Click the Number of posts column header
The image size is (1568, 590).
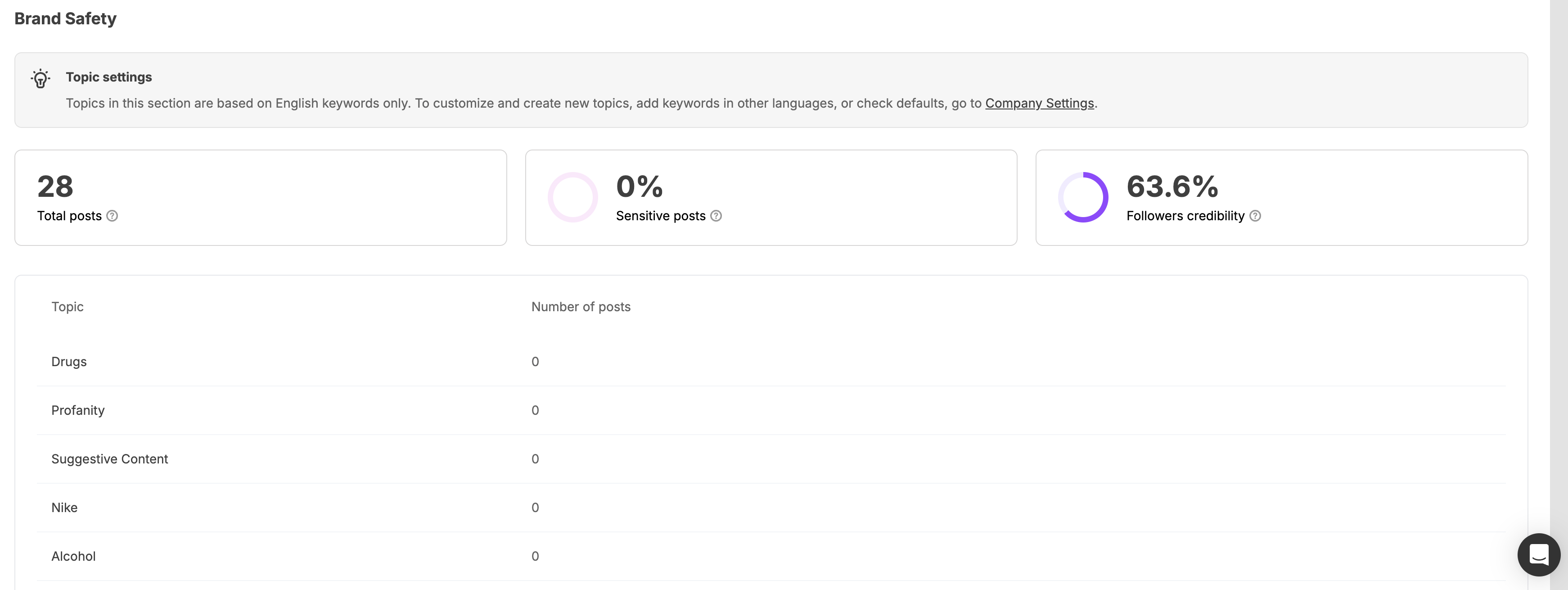(581, 307)
